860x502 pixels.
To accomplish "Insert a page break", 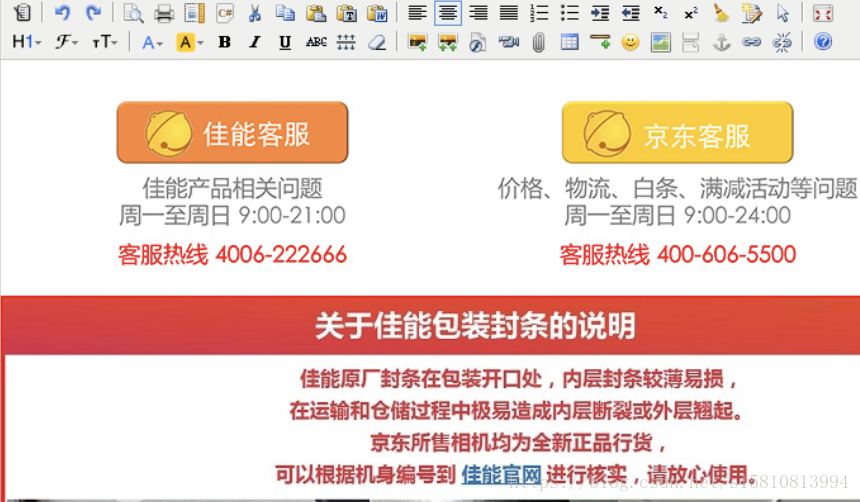I will [691, 42].
